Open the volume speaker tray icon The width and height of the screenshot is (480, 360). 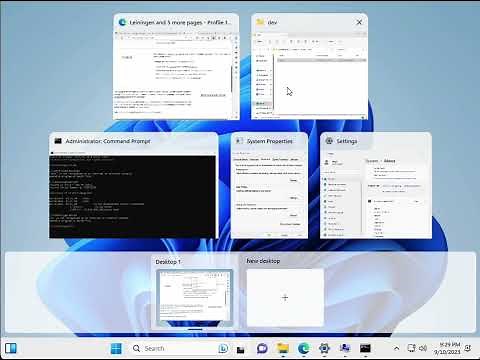click(x=423, y=348)
